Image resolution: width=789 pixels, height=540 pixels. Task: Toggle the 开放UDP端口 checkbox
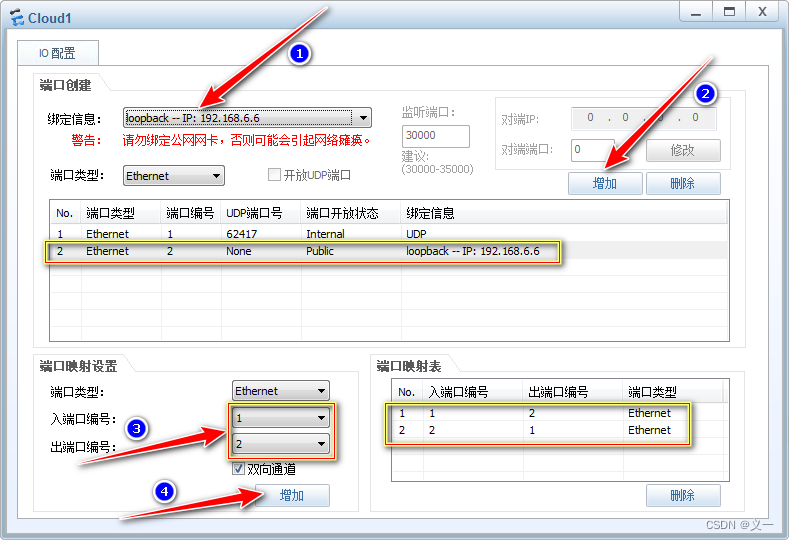pos(274,175)
